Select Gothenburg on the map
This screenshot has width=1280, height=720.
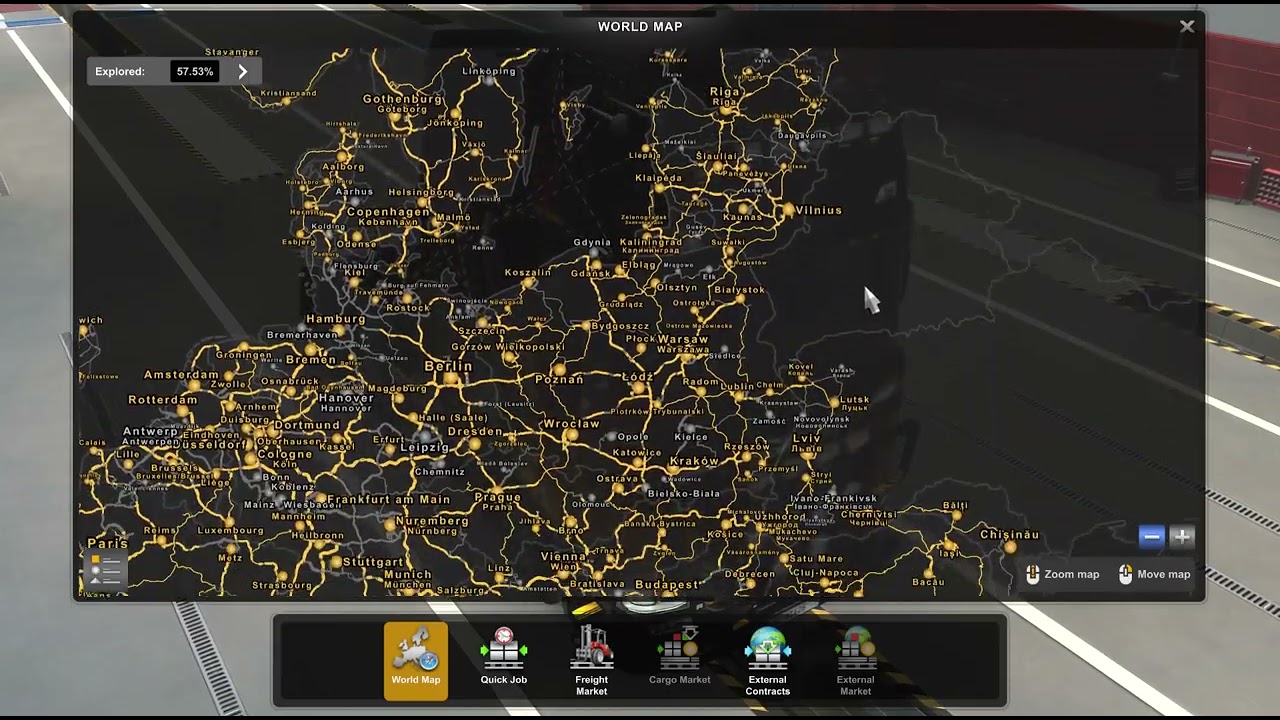pos(402,99)
